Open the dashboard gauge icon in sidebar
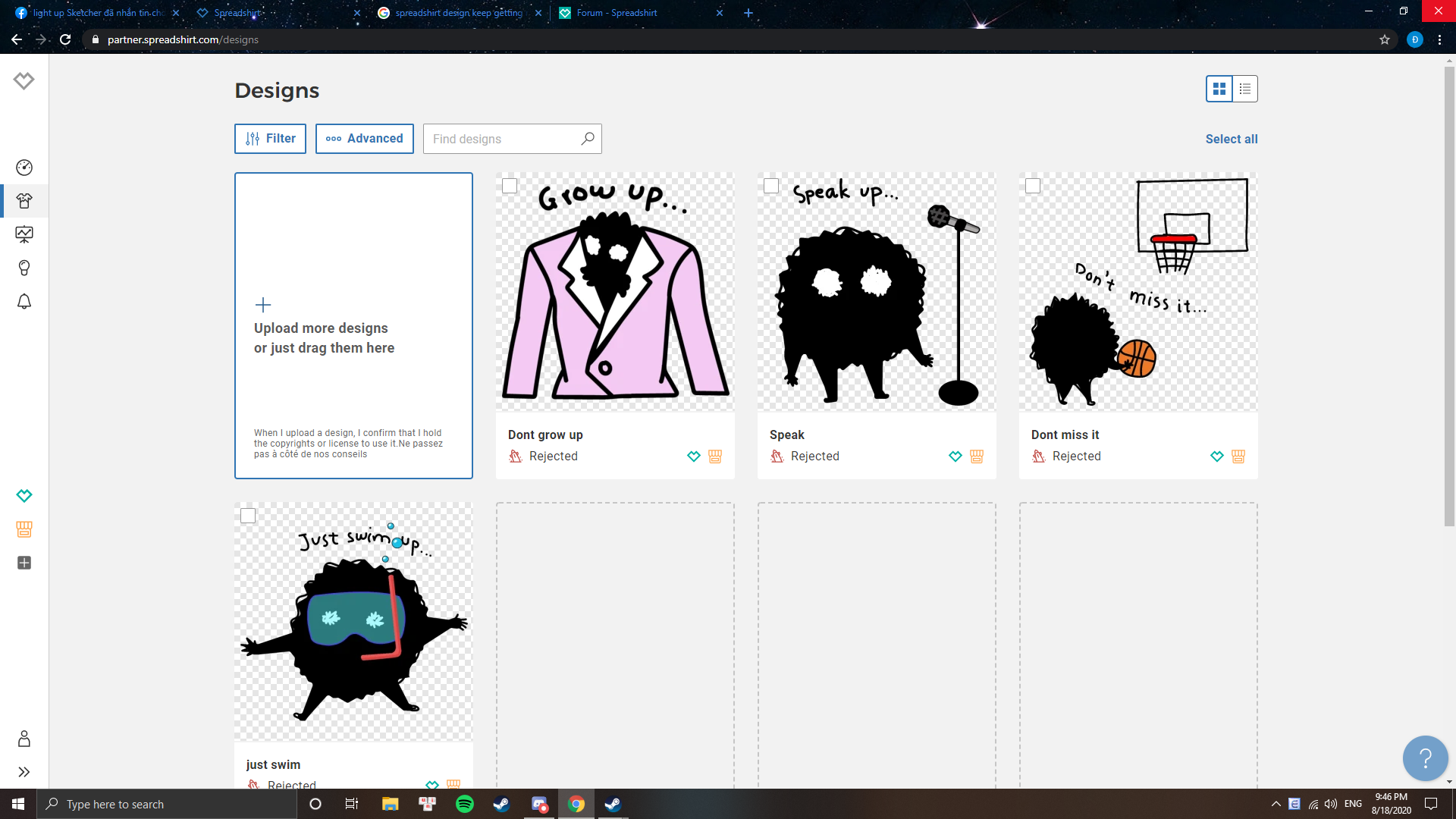Screen dimensions: 1456x819 (24, 168)
